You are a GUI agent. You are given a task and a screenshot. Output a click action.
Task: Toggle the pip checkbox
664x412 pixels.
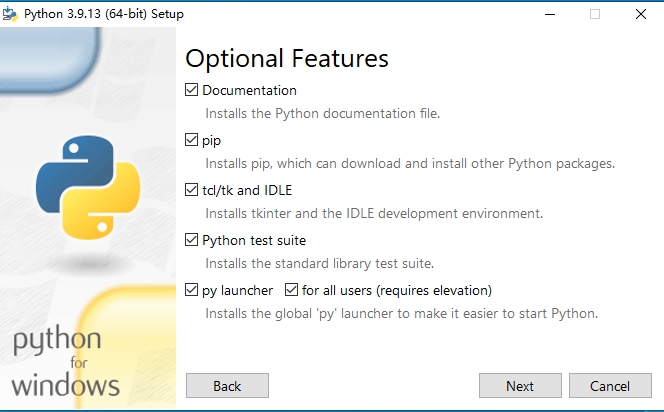pos(191,140)
